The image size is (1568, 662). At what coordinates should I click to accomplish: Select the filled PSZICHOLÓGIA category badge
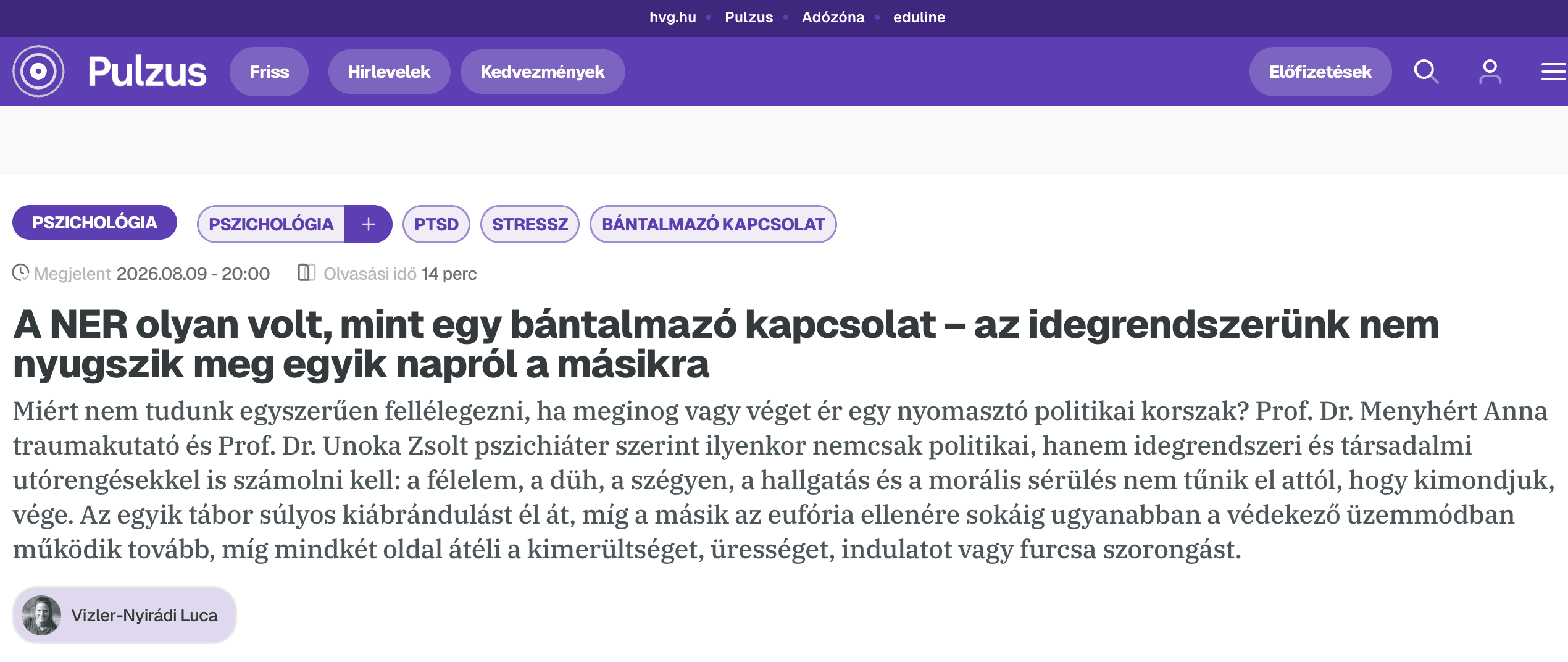tap(94, 222)
